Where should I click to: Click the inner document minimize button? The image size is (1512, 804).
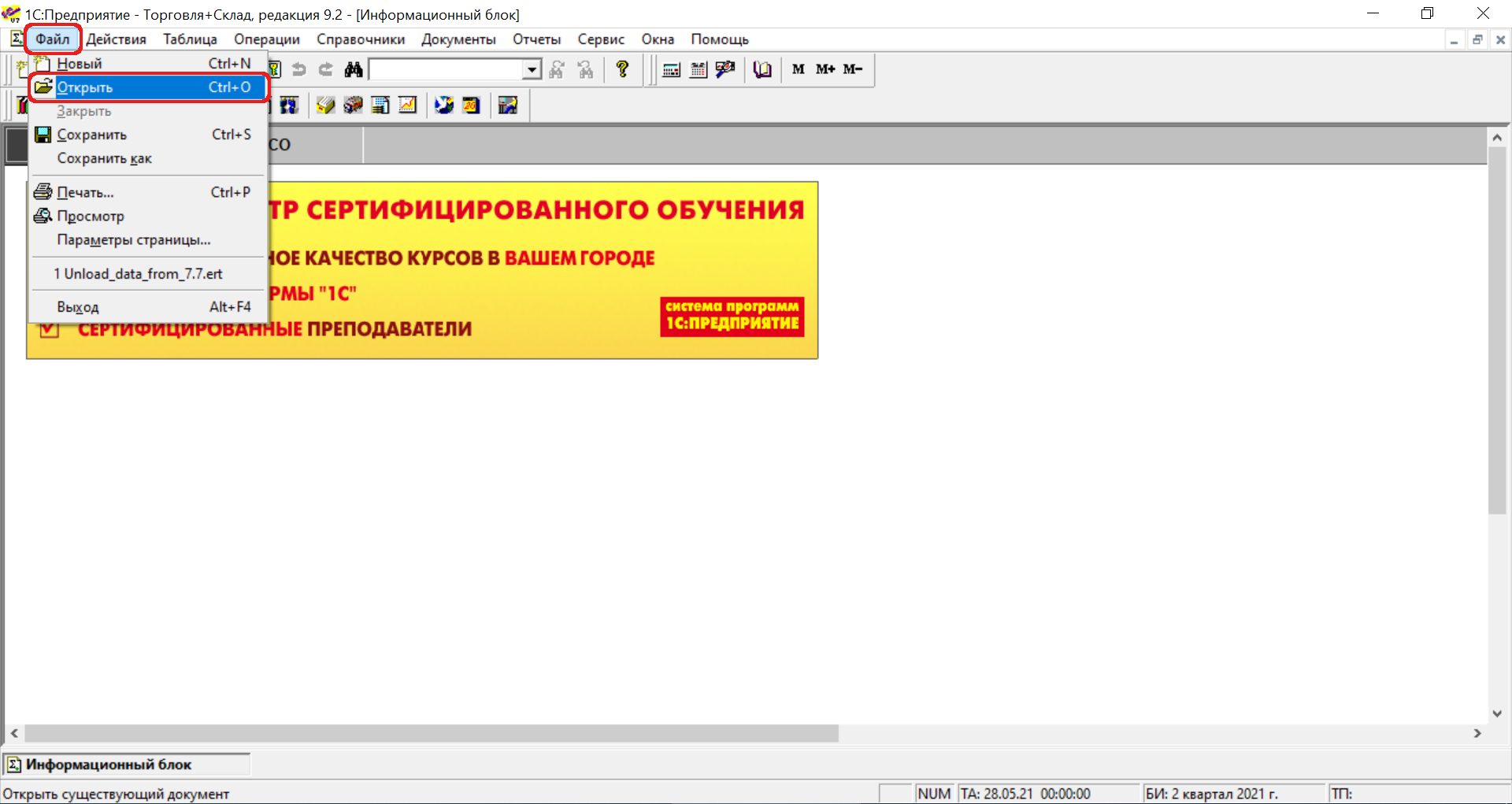click(1454, 39)
